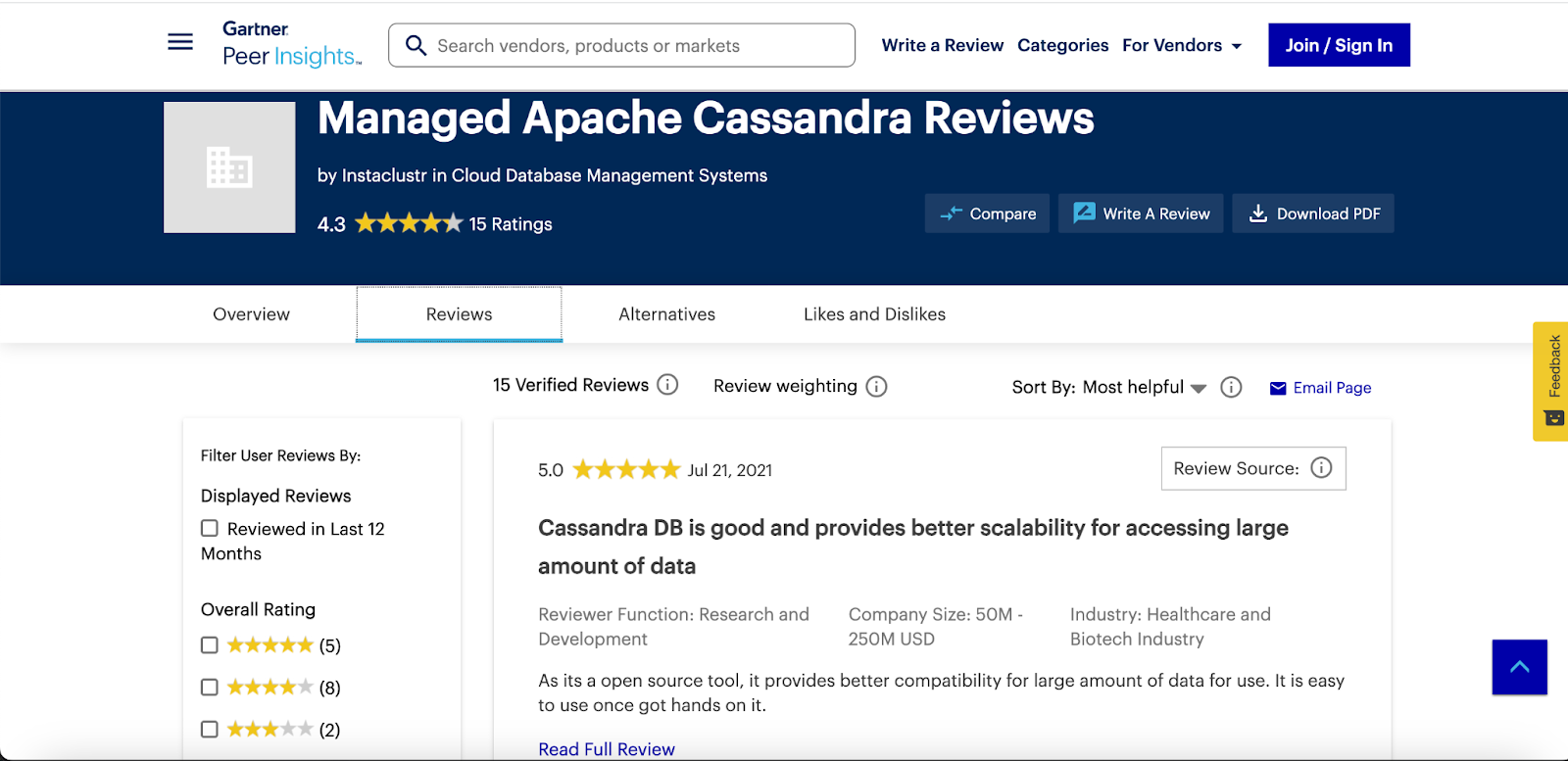
Task: Expand the For Vendors dropdown
Action: (1182, 46)
